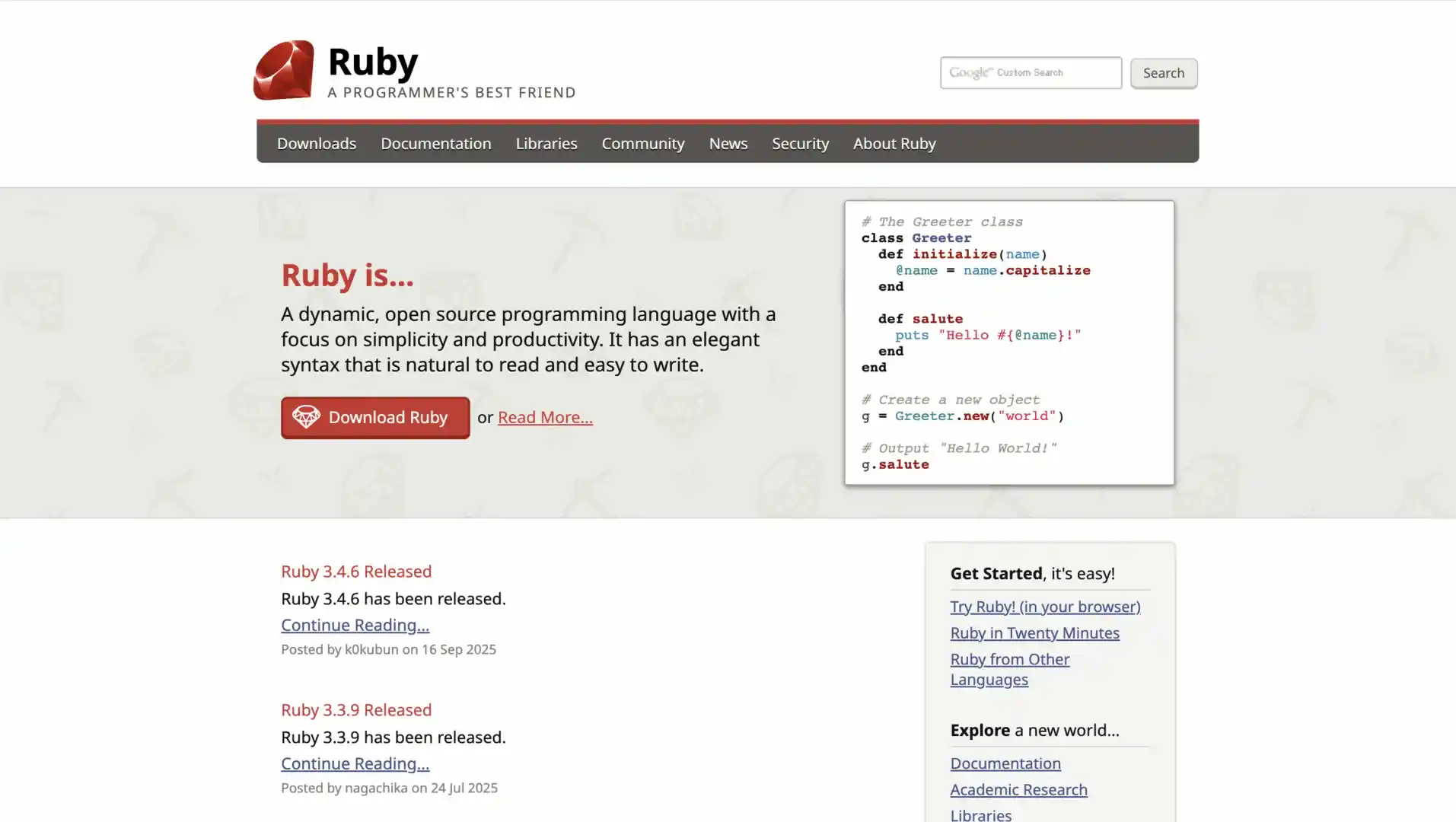Open the Academic Research link
Screen dimensions: 1456x822
(x=1018, y=790)
